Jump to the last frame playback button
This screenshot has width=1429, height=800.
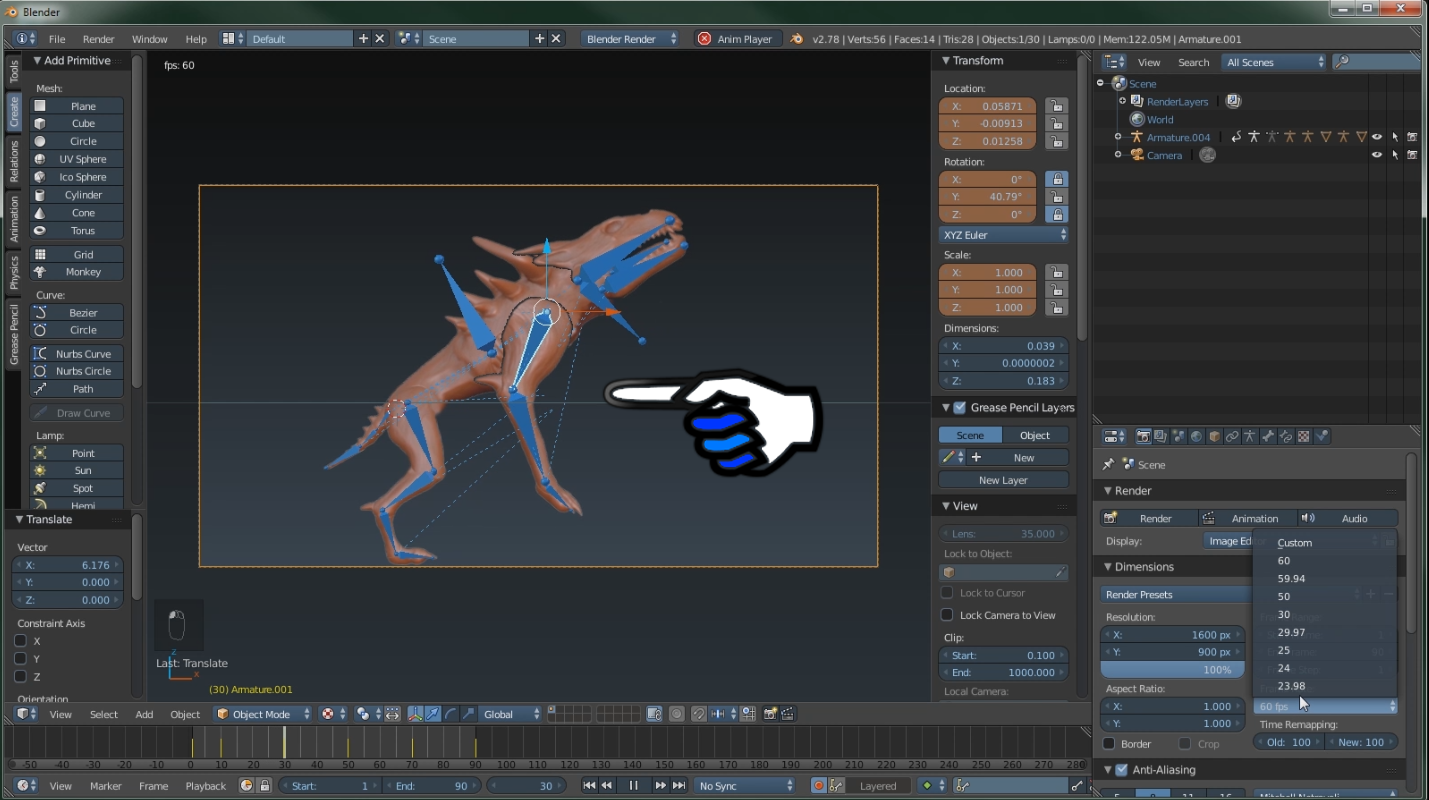tap(679, 786)
